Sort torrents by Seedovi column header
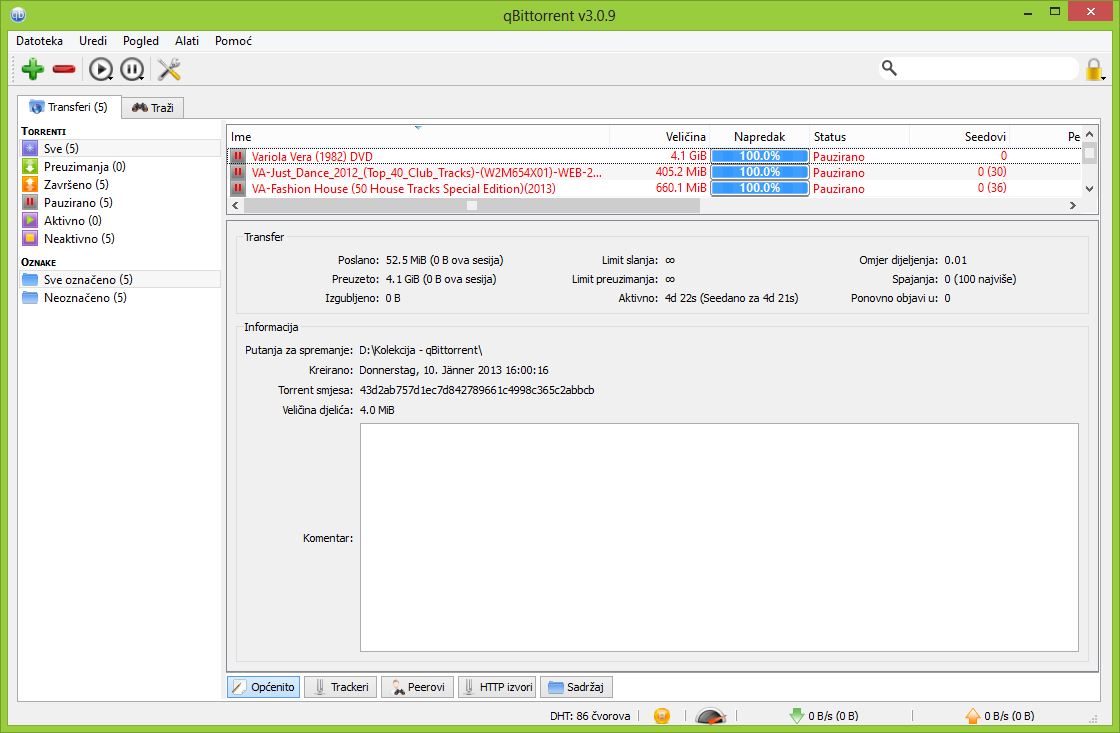Screen dimensions: 1120x733 coord(959,136)
